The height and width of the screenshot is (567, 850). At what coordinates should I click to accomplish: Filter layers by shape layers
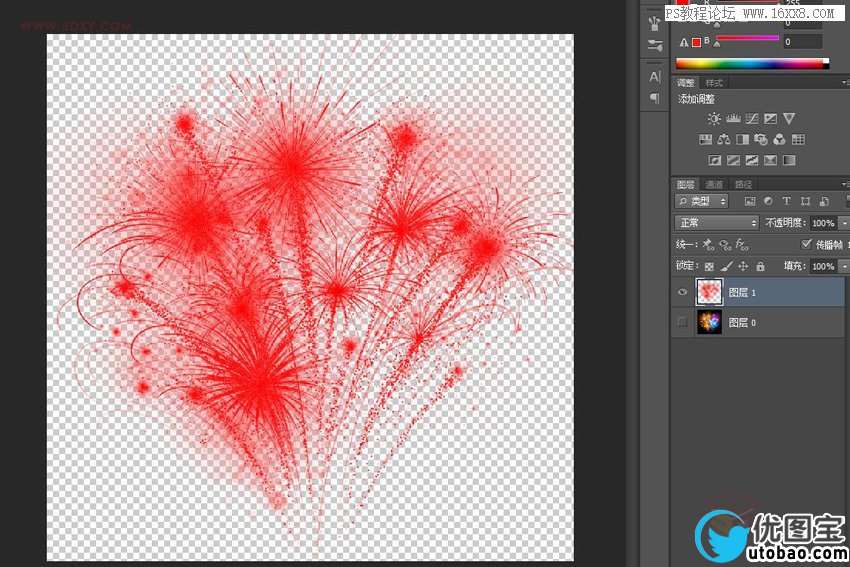tap(806, 201)
